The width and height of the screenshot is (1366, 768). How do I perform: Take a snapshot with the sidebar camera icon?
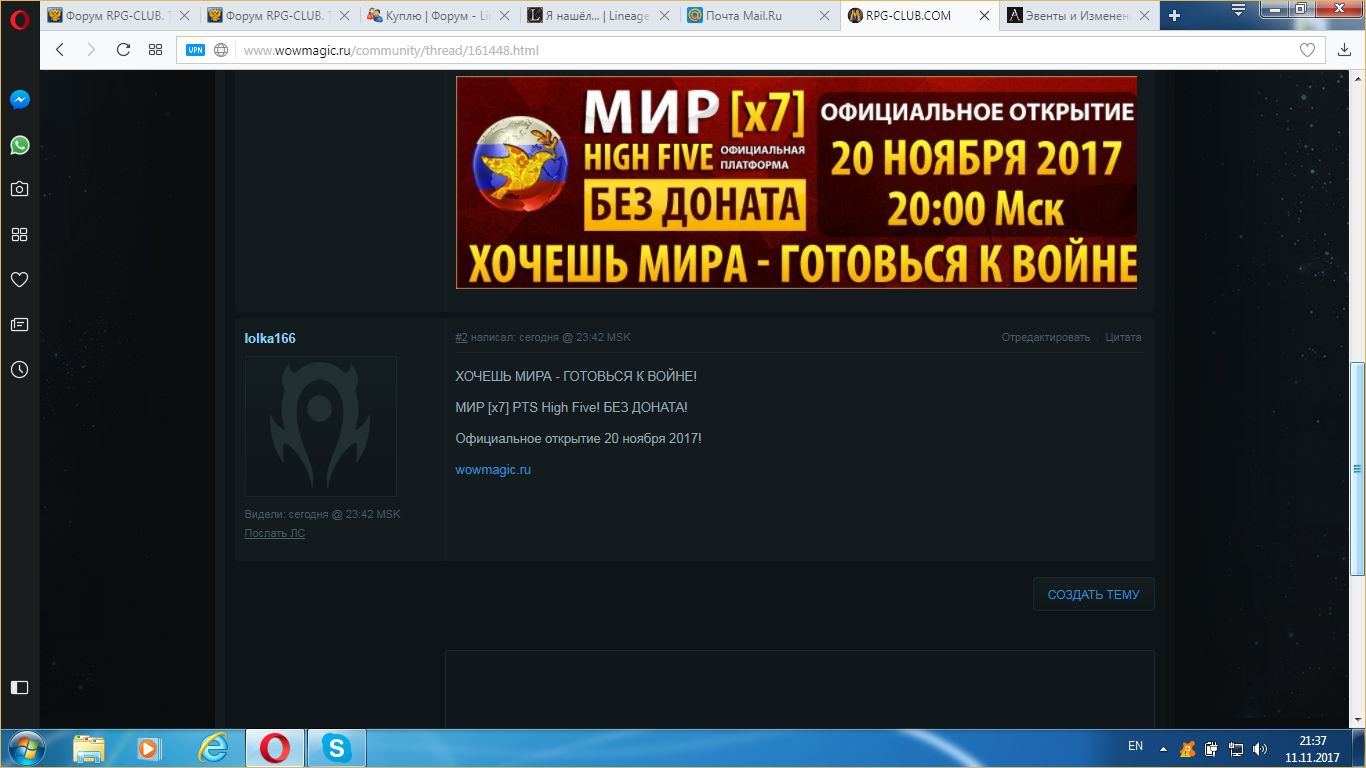[x=20, y=189]
